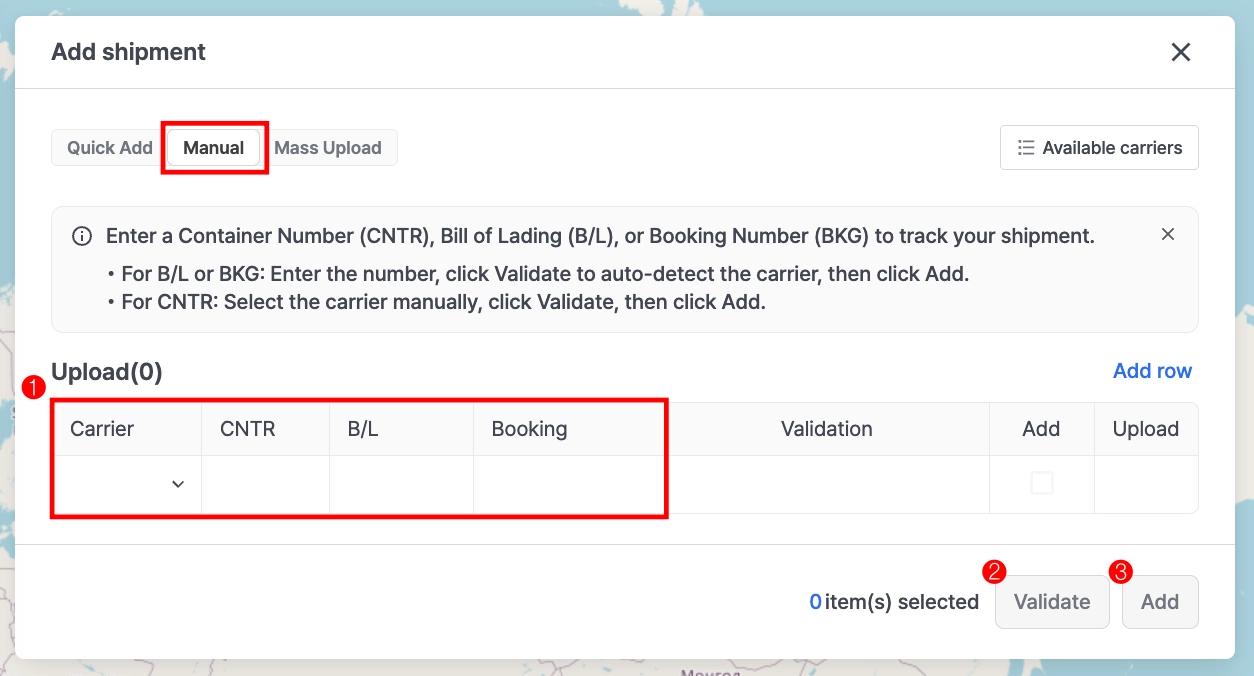Click into the B/L input cell
Screen dimensions: 1254x676
point(401,484)
